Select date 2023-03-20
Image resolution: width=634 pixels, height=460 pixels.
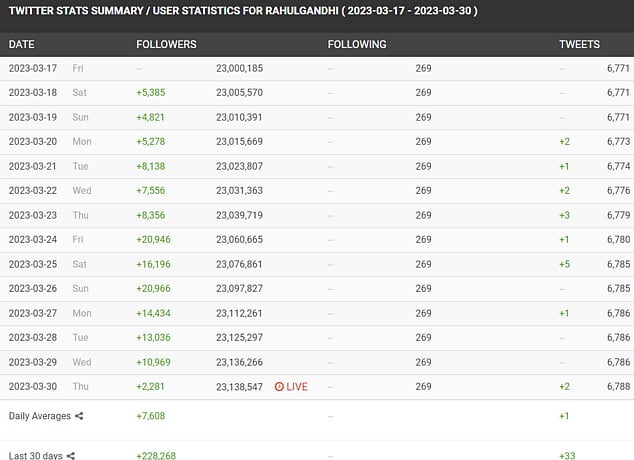click(x=33, y=141)
